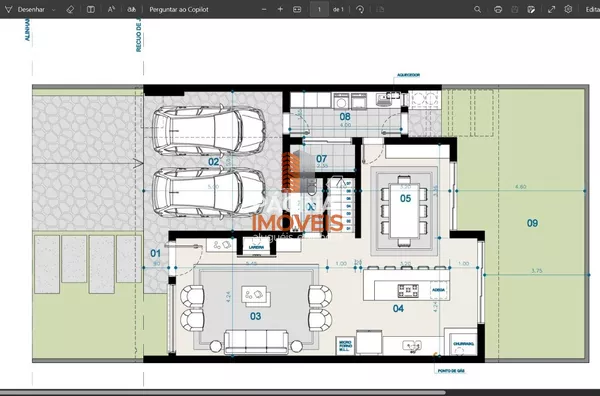This screenshot has width=600, height=396.
Task: Open the Desenhar options dropdown arrow
Action: tap(54, 10)
